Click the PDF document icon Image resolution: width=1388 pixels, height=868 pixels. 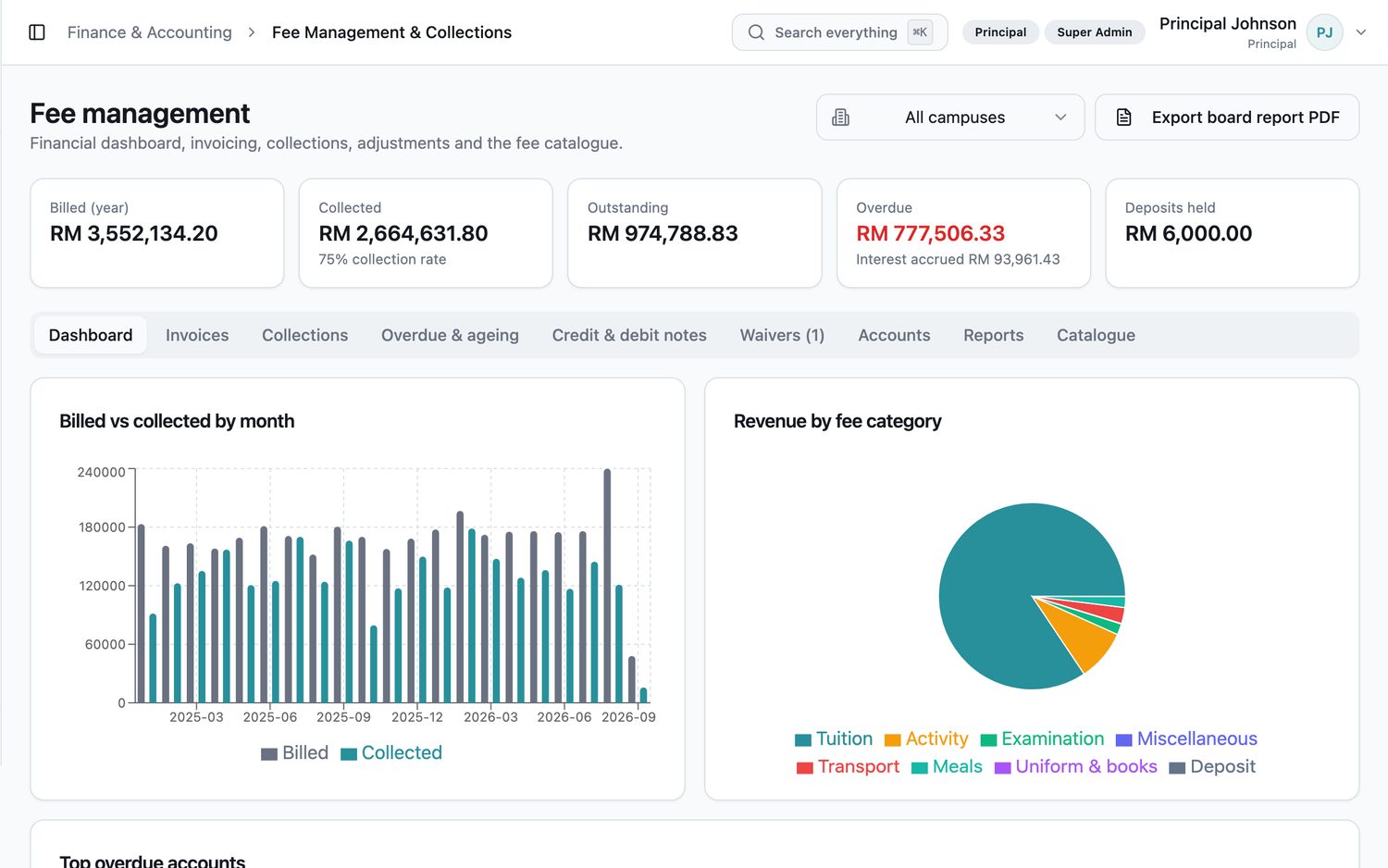click(x=1123, y=118)
